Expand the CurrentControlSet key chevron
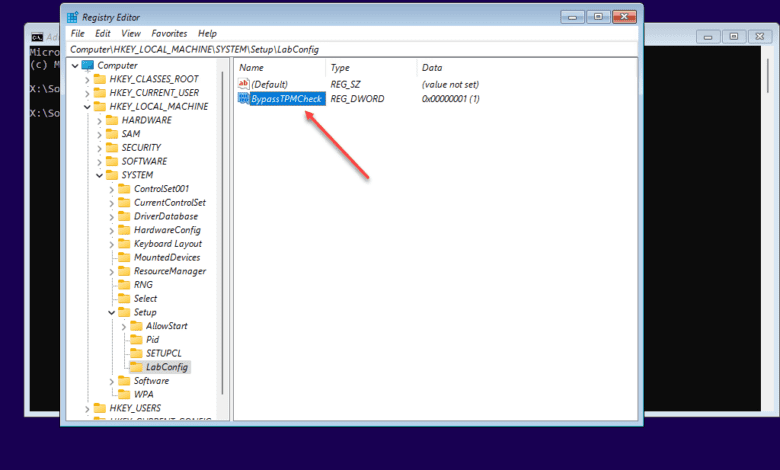The height and width of the screenshot is (470, 780). [111, 203]
